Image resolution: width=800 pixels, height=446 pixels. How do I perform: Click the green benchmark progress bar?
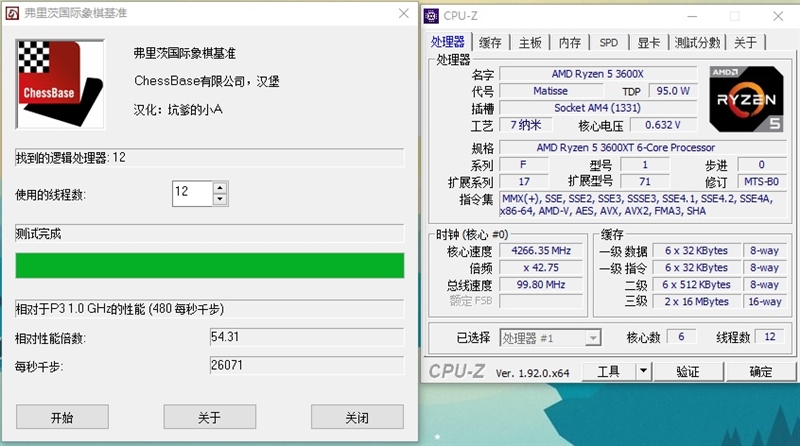[x=210, y=265]
